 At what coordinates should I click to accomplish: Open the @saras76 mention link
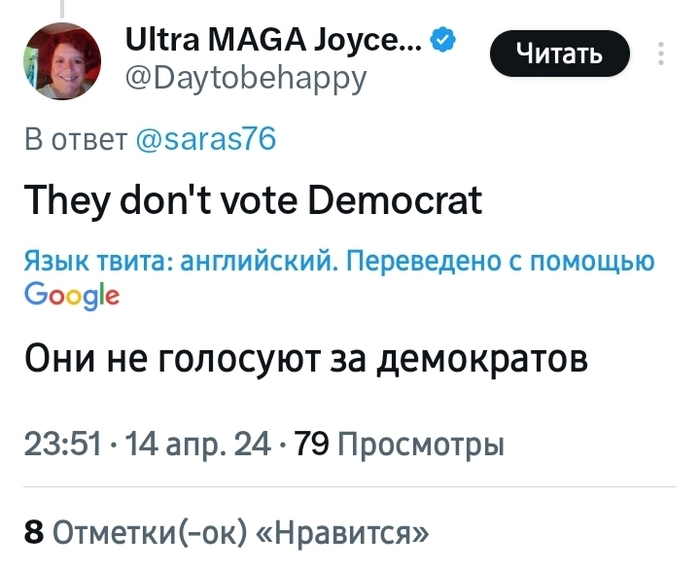204,139
